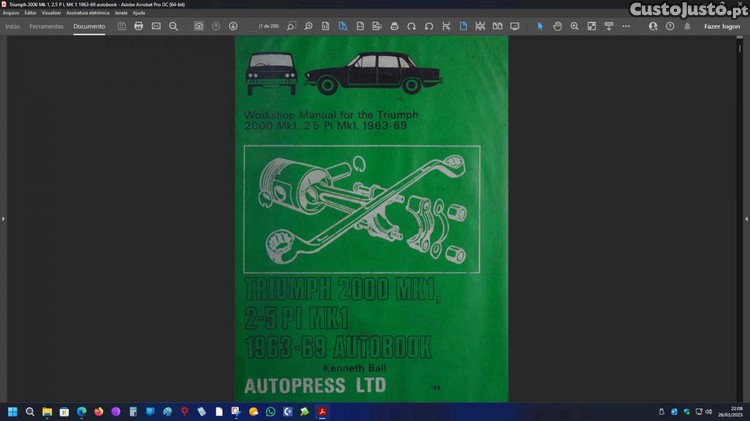Switch to the Início tab
750x421 pixels.
click(13, 26)
